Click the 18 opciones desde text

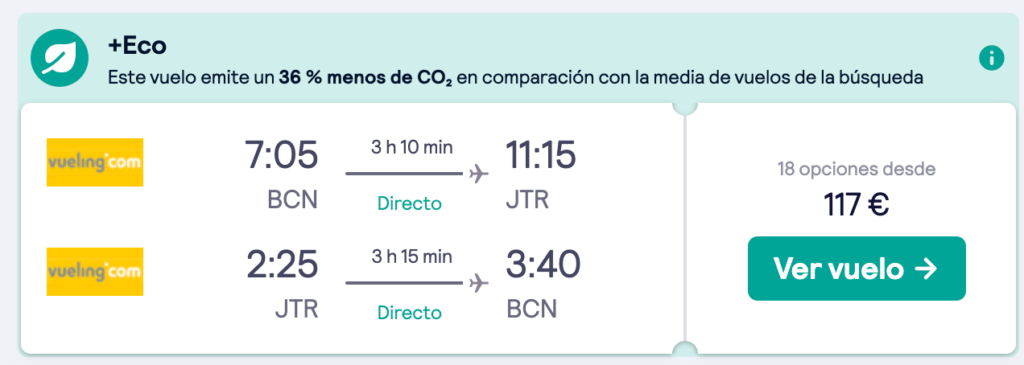click(856, 170)
